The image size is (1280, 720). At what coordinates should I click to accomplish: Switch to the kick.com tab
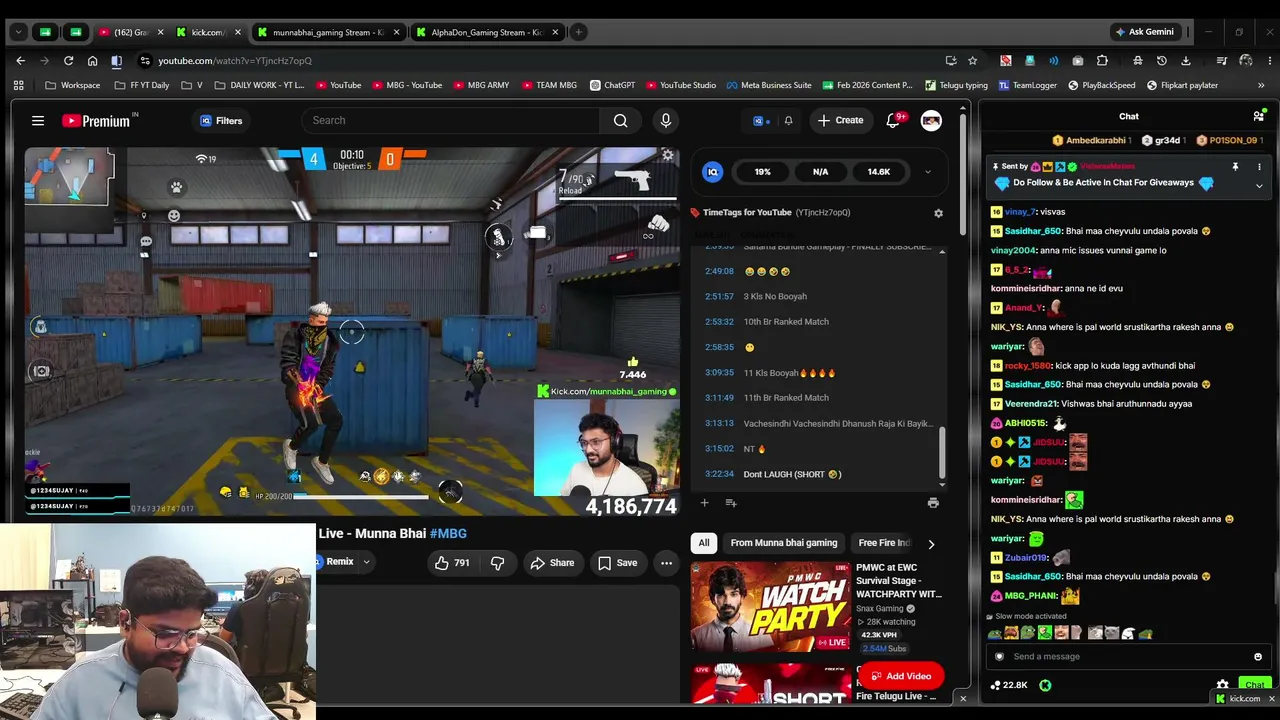click(x=208, y=32)
